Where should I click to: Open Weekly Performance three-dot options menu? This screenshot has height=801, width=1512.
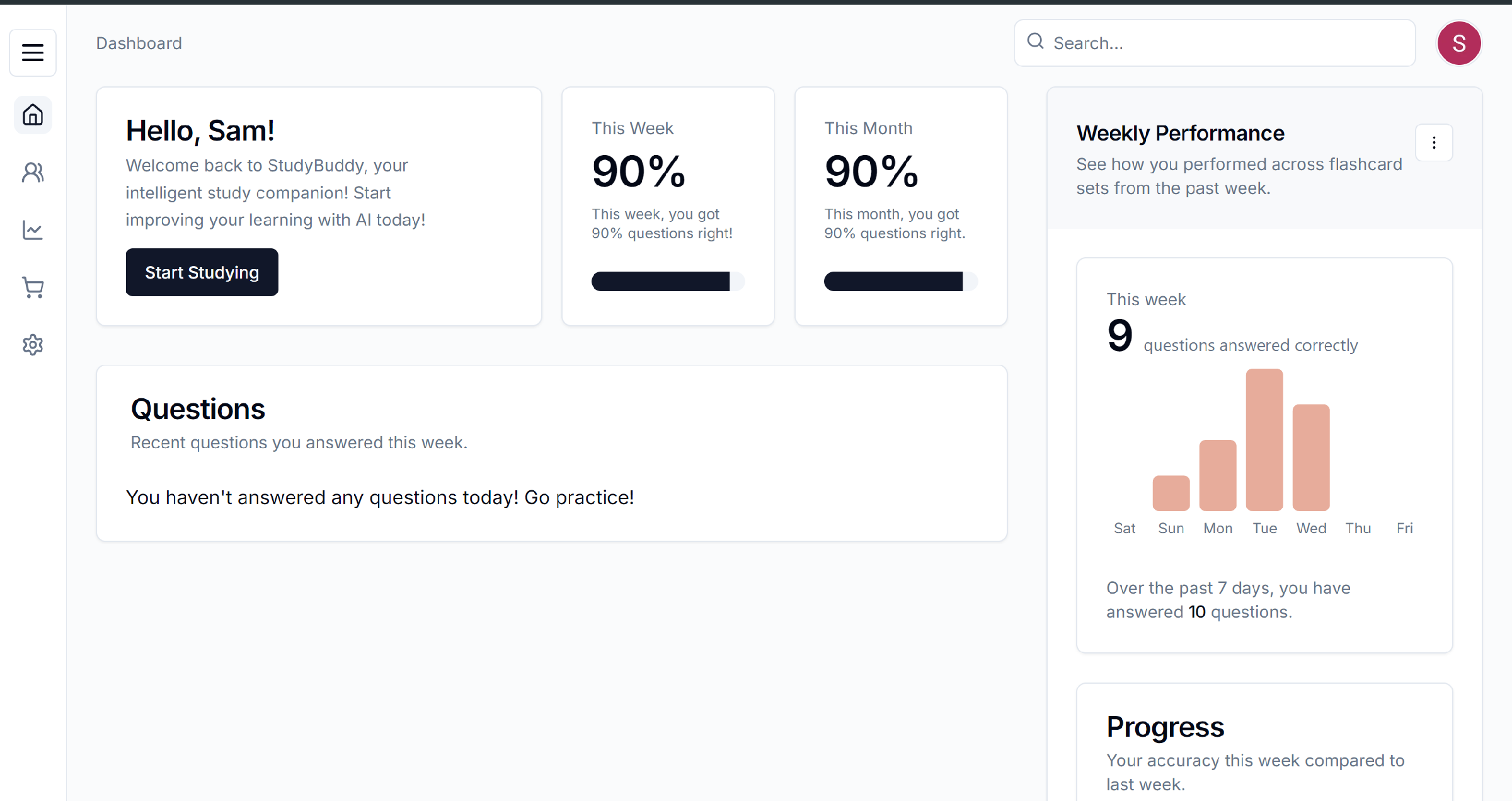pyautogui.click(x=1434, y=143)
